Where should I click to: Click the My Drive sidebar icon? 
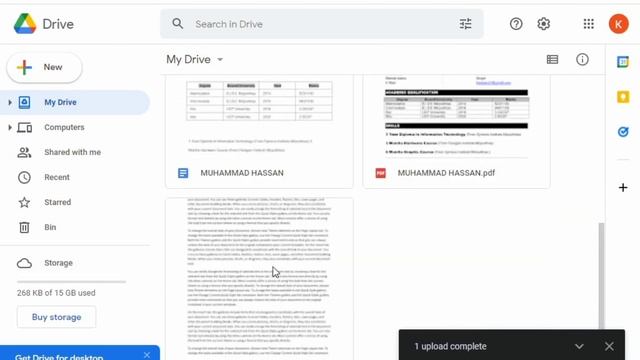pyautogui.click(x=24, y=102)
